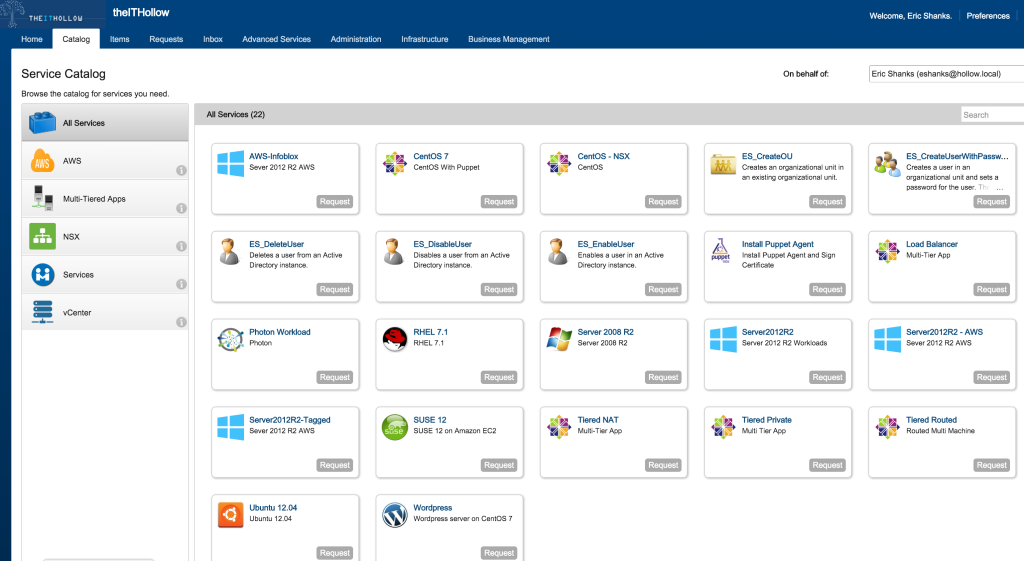This screenshot has width=1024, height=561.
Task: Click the RHEL 7.1 red hat icon
Action: 395,339
